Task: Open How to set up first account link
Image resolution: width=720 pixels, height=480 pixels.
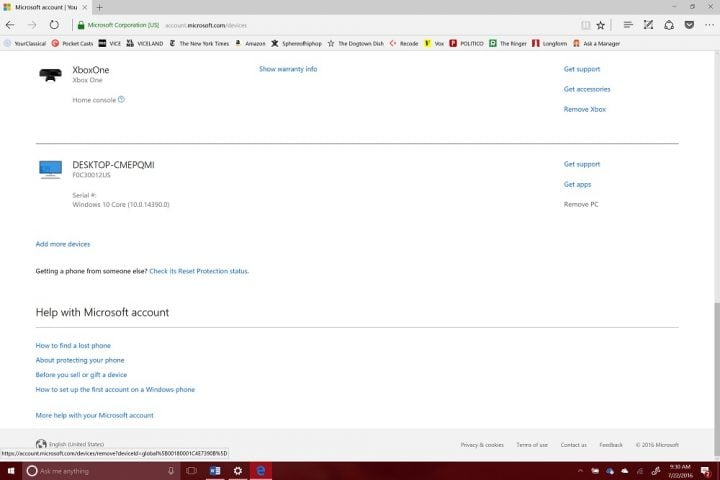Action: [x=115, y=390]
